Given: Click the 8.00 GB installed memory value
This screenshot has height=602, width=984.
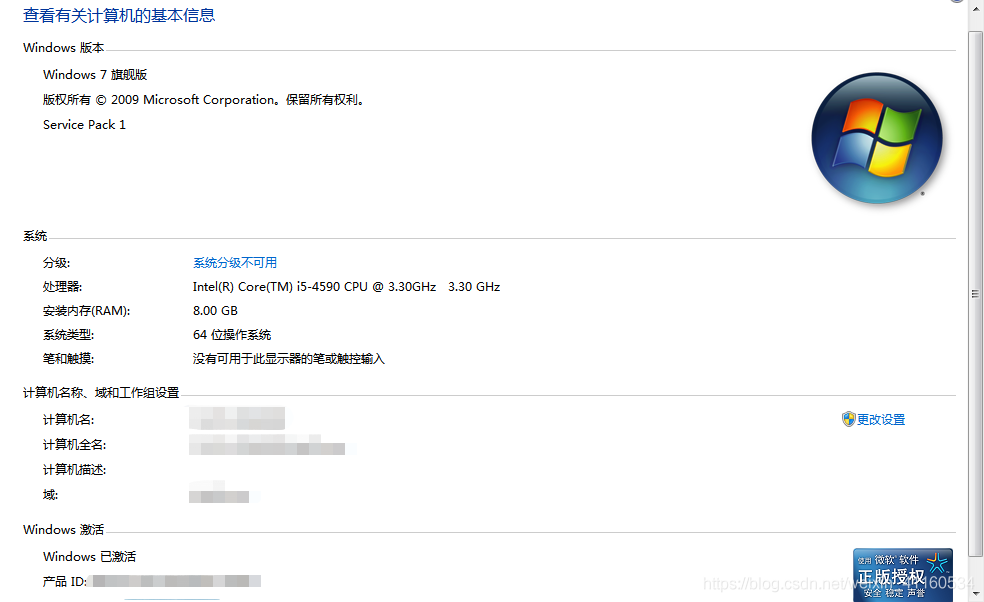Looking at the screenshot, I should [x=215, y=311].
